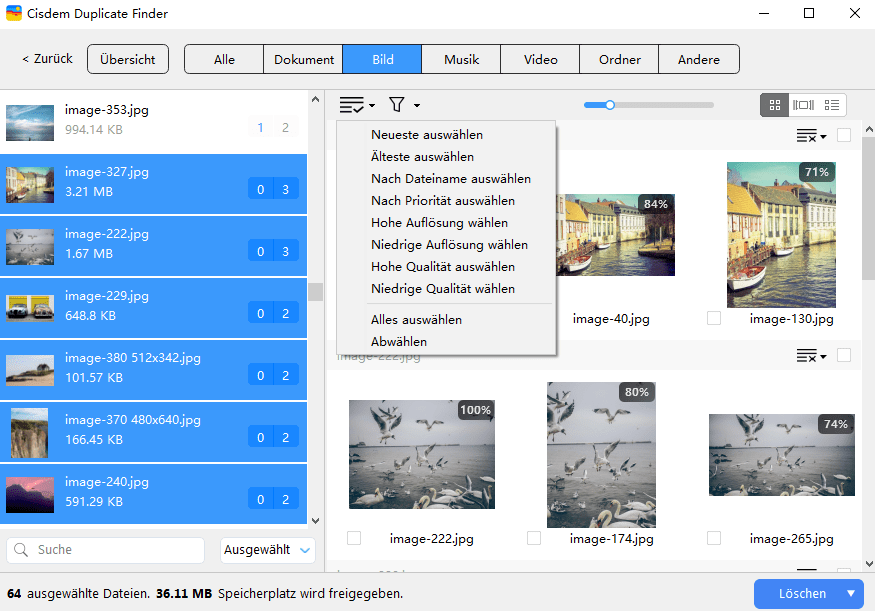
Task: Switch to list detail view
Action: (x=831, y=105)
